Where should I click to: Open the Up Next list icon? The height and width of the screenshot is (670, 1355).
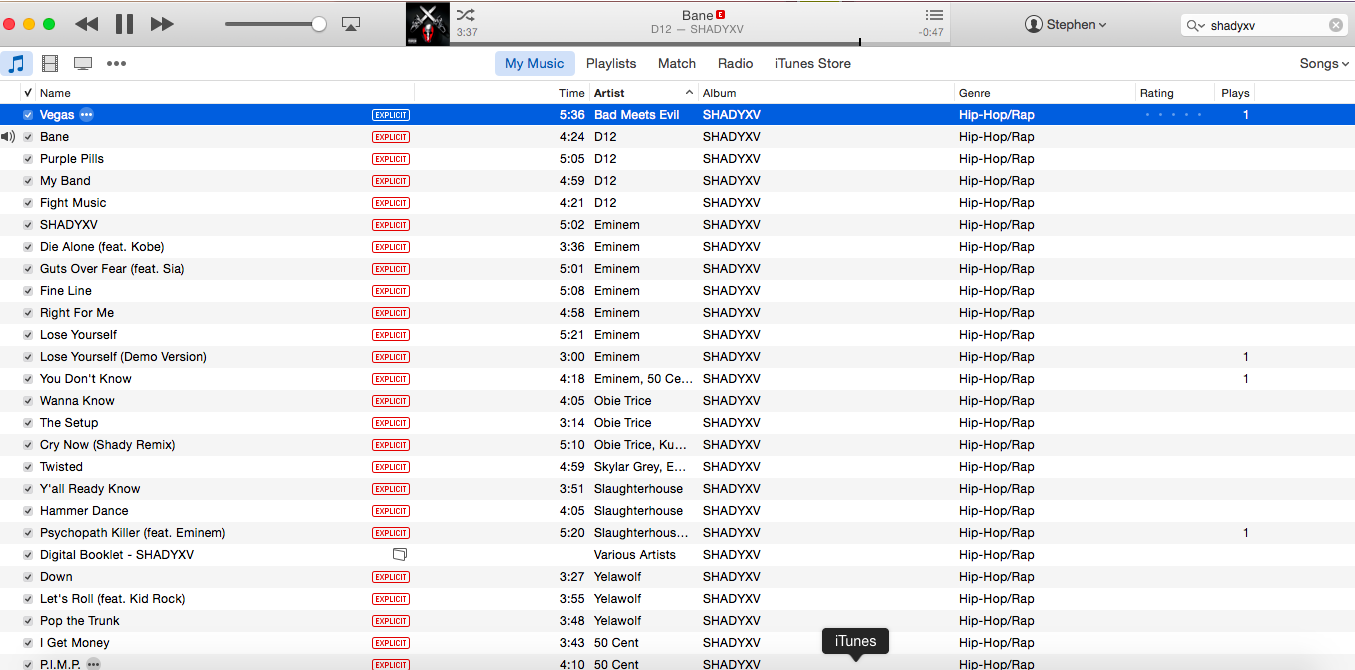[x=934, y=15]
